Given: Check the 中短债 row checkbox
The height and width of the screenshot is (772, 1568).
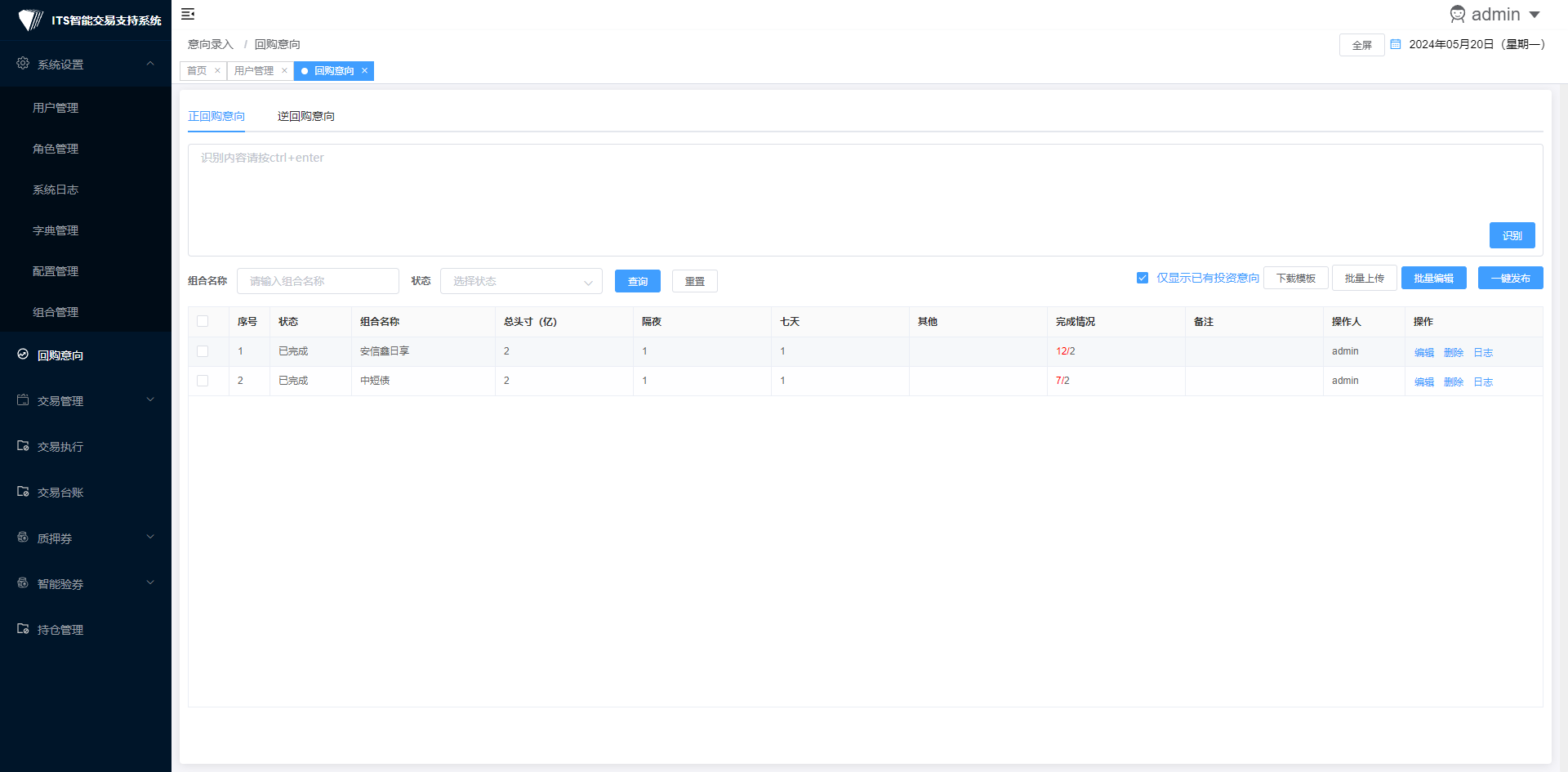Looking at the screenshot, I should [203, 381].
